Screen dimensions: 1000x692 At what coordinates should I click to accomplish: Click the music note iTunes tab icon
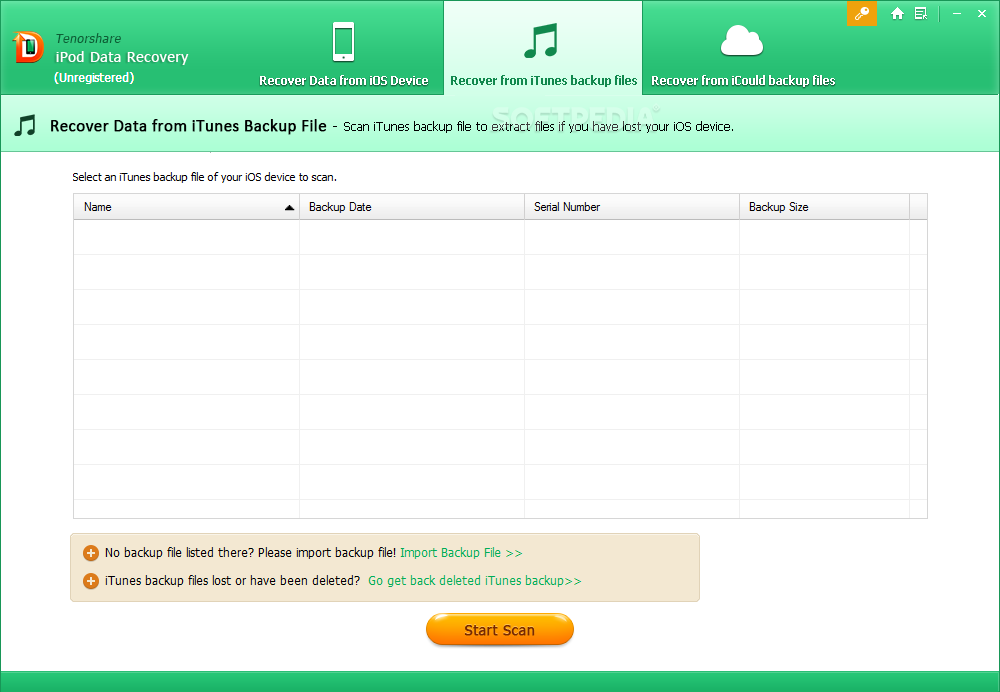(541, 41)
